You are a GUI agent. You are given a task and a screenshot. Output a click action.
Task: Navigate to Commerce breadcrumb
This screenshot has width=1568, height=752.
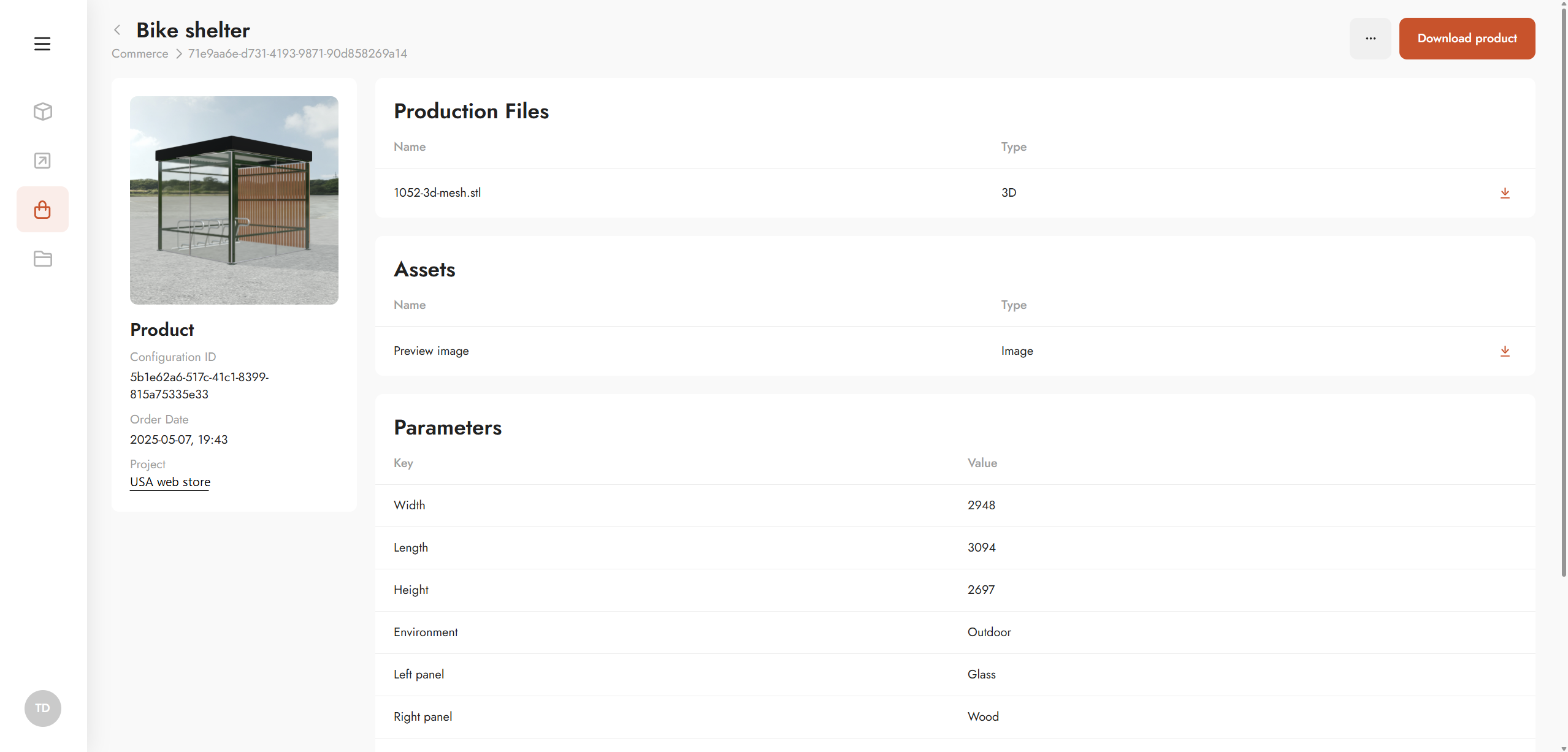pyautogui.click(x=140, y=54)
